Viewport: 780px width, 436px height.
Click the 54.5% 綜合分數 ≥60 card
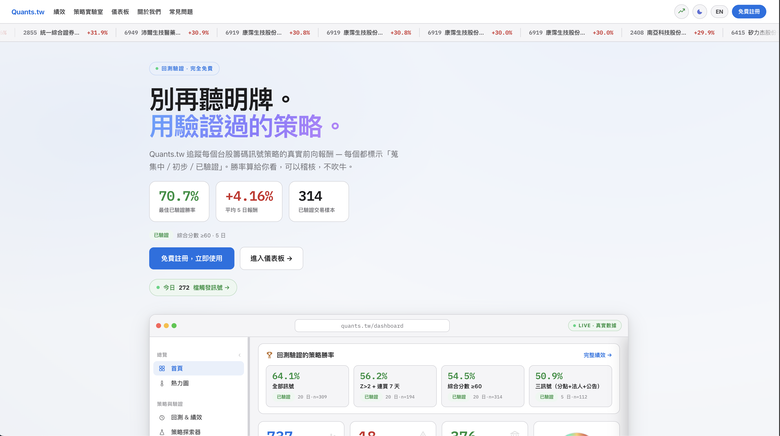[x=483, y=386]
